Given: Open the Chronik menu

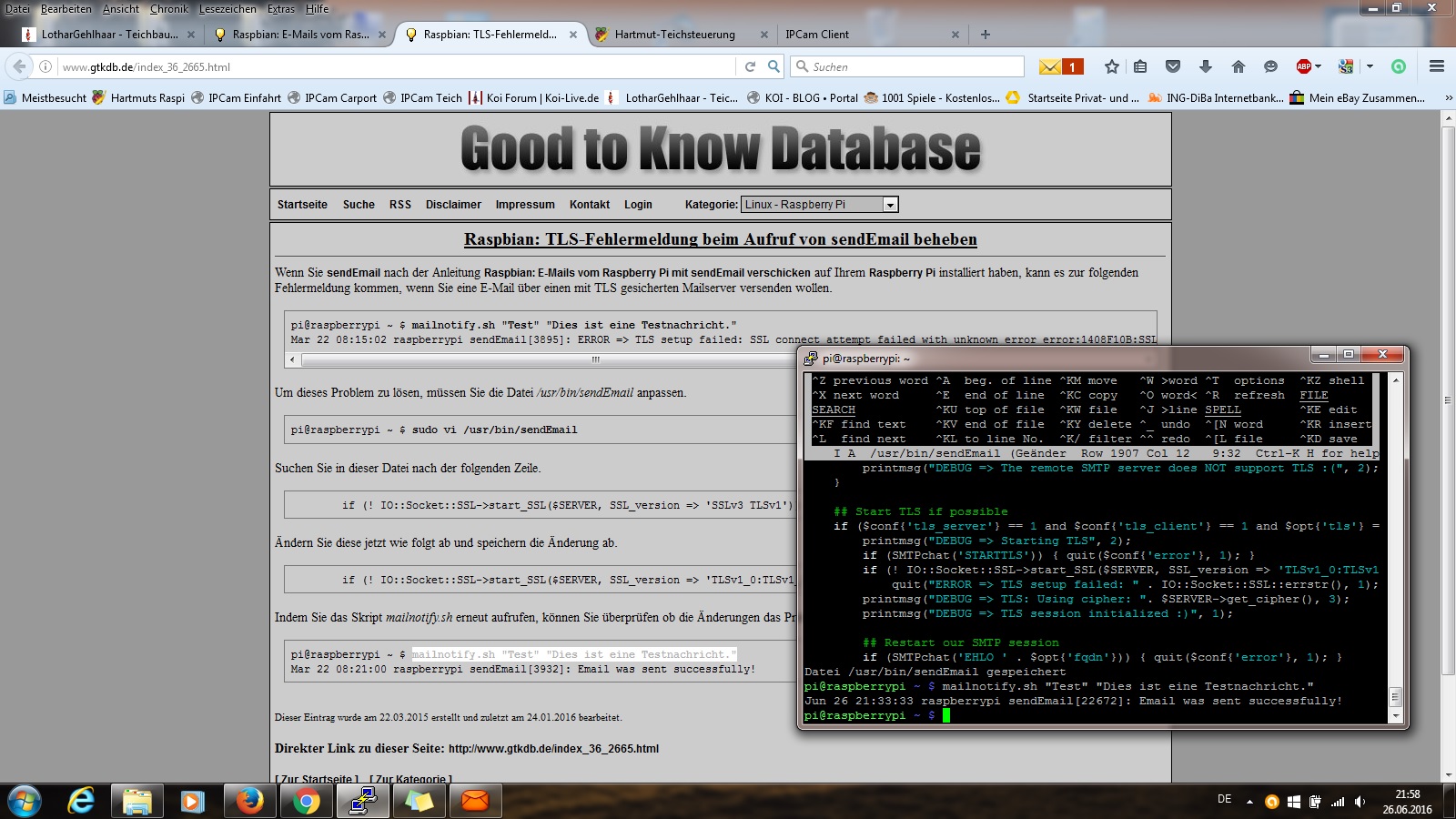Looking at the screenshot, I should (168, 9).
